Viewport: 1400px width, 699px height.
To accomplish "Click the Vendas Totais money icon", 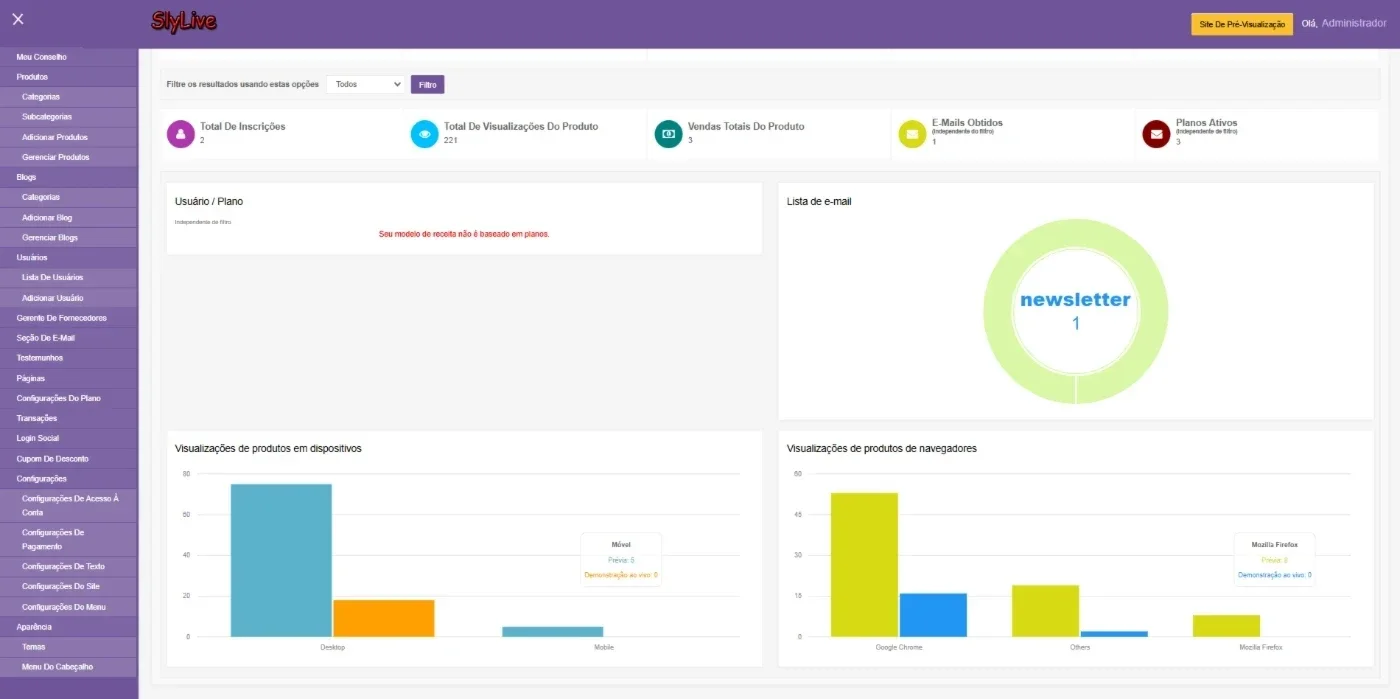I will pyautogui.click(x=669, y=133).
